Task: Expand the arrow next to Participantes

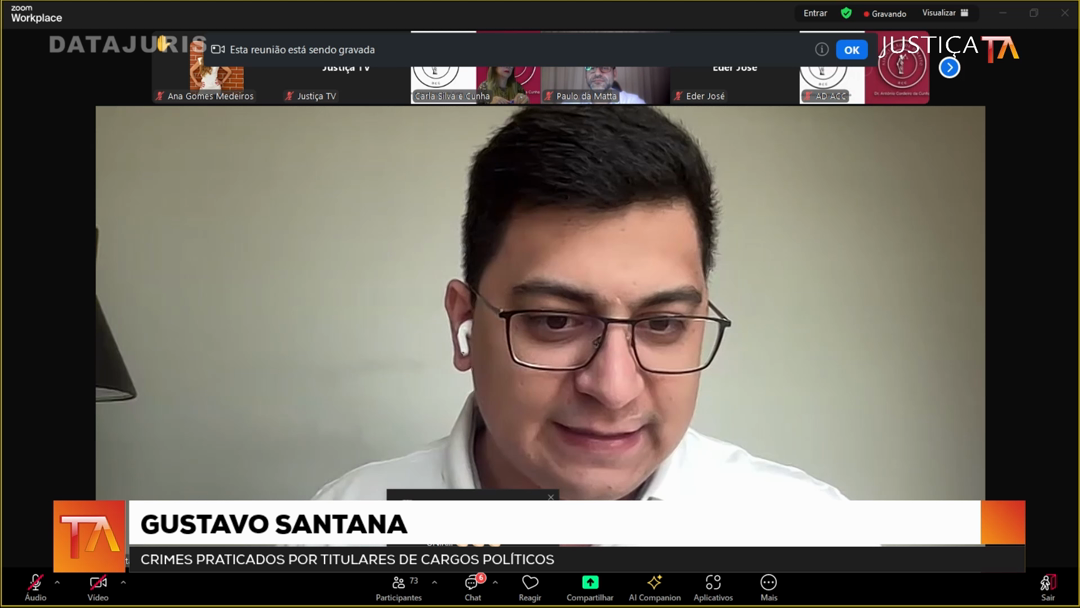Action: coord(434,581)
